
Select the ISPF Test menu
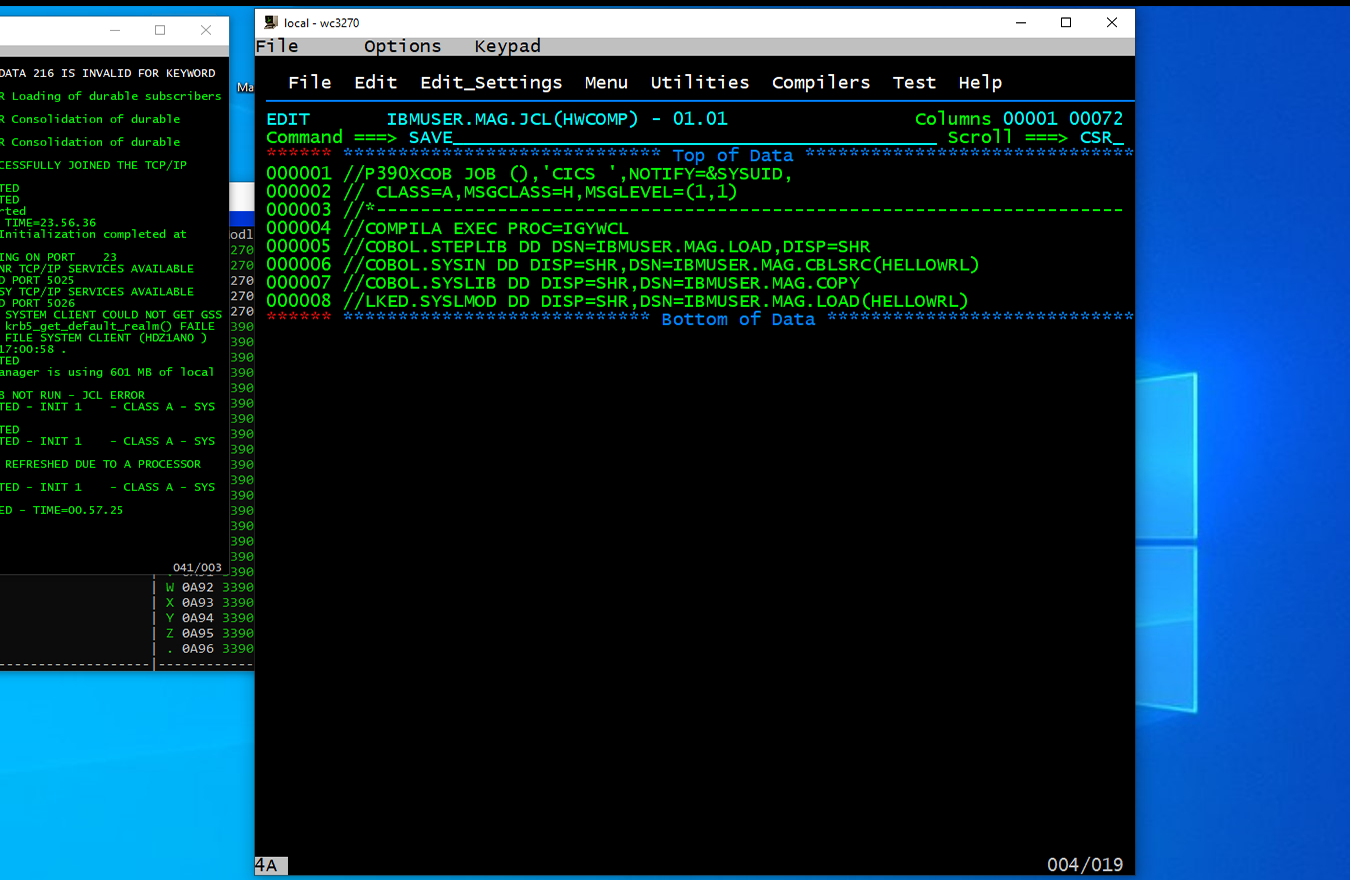tap(914, 83)
